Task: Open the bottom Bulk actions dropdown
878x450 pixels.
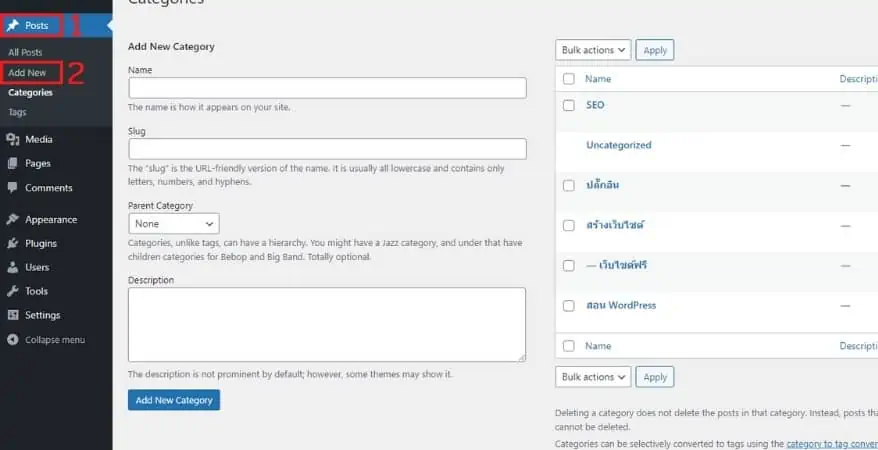Action: (593, 377)
